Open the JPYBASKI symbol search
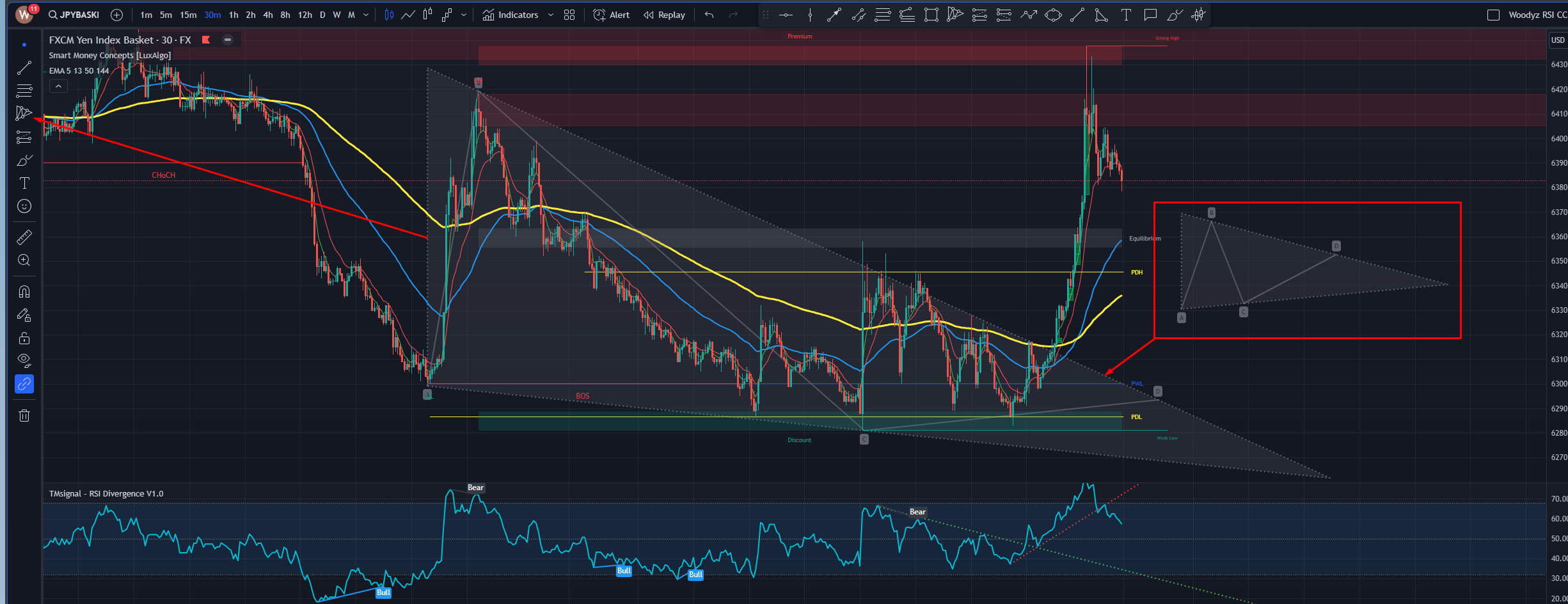Screen dimensions: 1568x604 [x=74, y=15]
